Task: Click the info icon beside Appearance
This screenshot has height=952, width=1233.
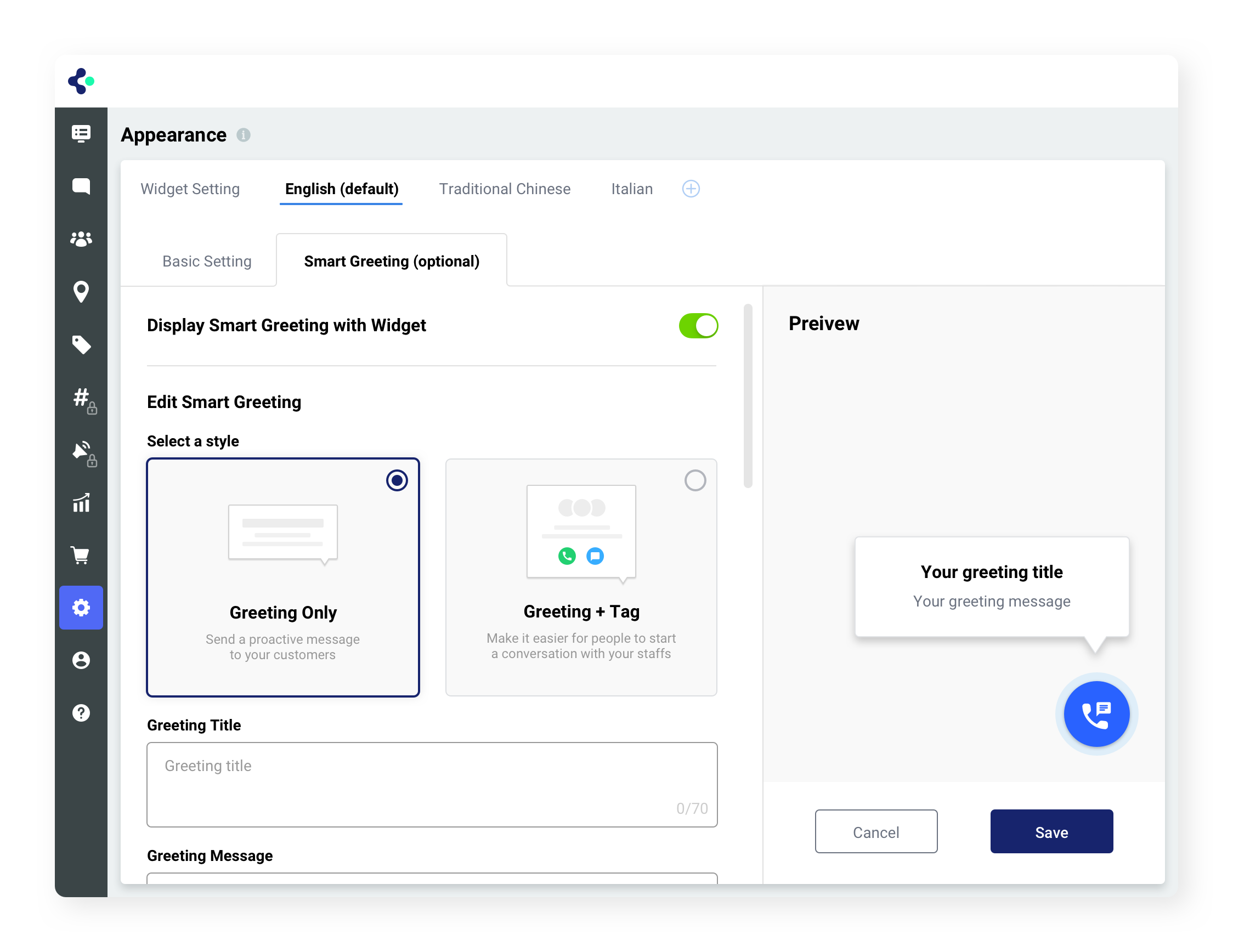Action: 244,135
